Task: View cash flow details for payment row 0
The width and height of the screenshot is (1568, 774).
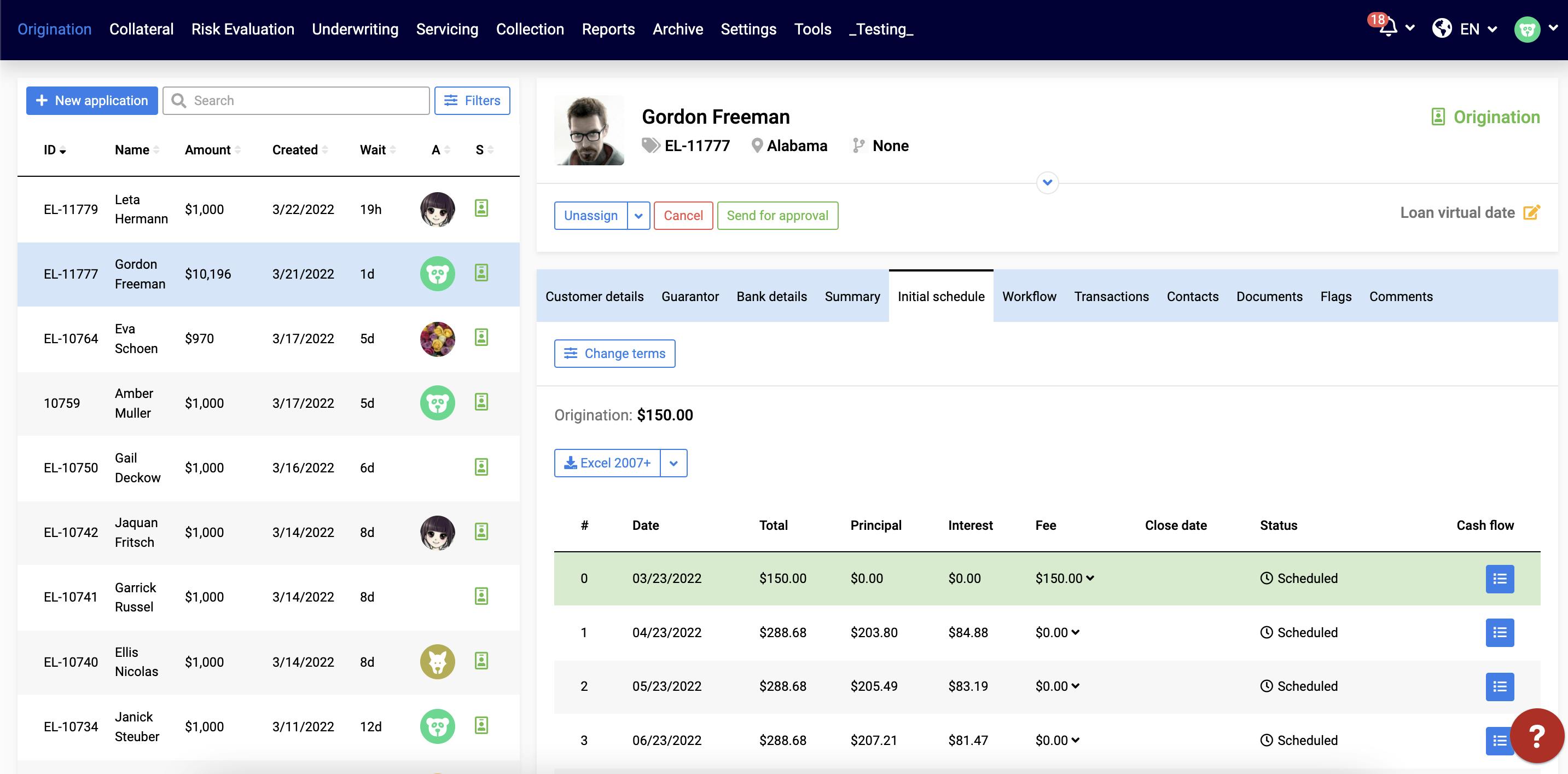Action: 1500,579
